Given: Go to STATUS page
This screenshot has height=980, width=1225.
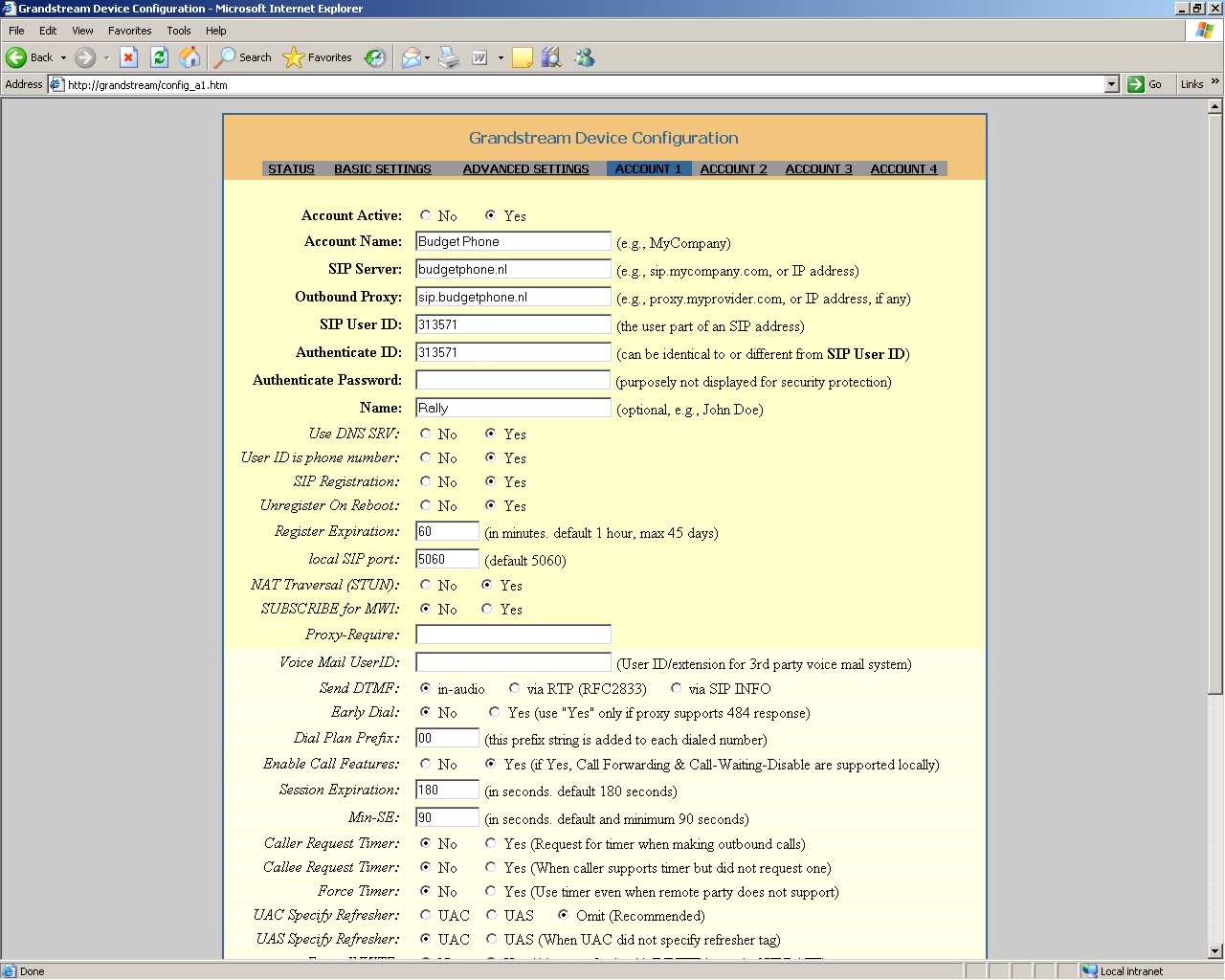Looking at the screenshot, I should click(x=291, y=168).
